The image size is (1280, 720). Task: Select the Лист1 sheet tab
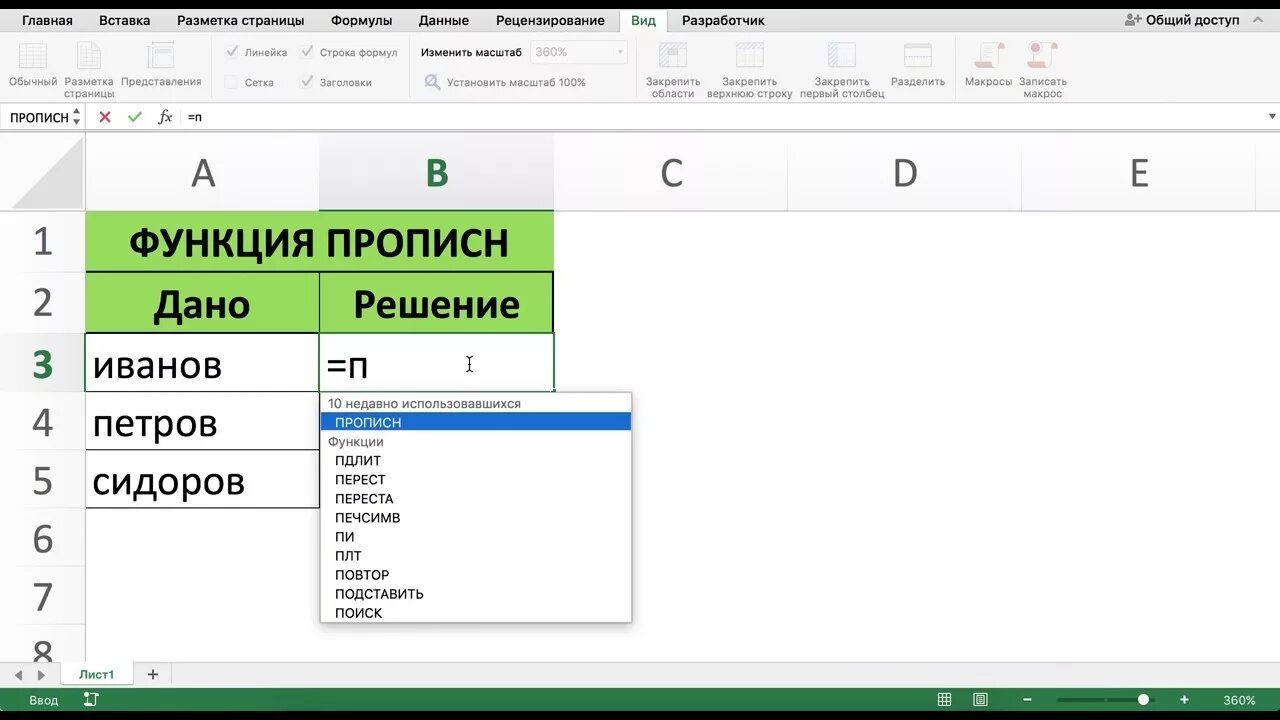coord(97,675)
